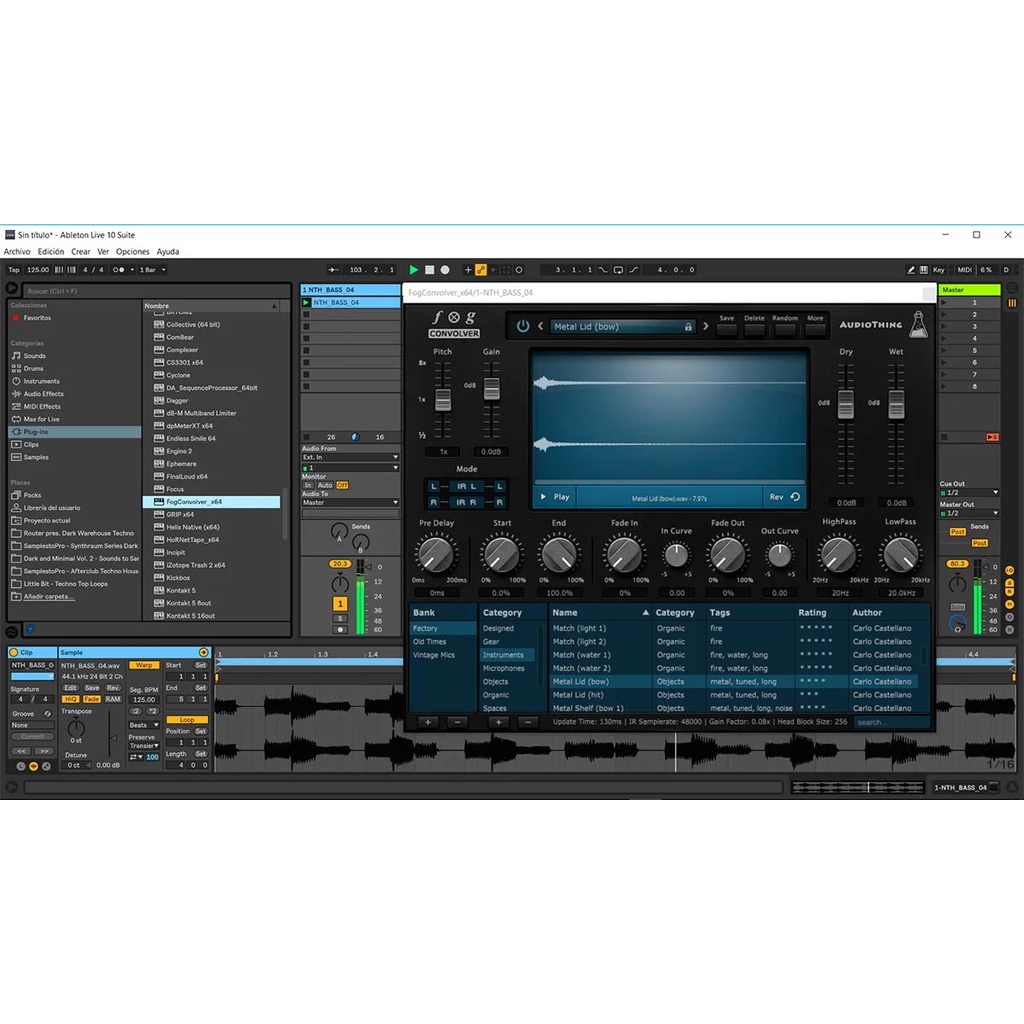Open the Groove None dropdown
This screenshot has height=1024, width=1024.
31,725
